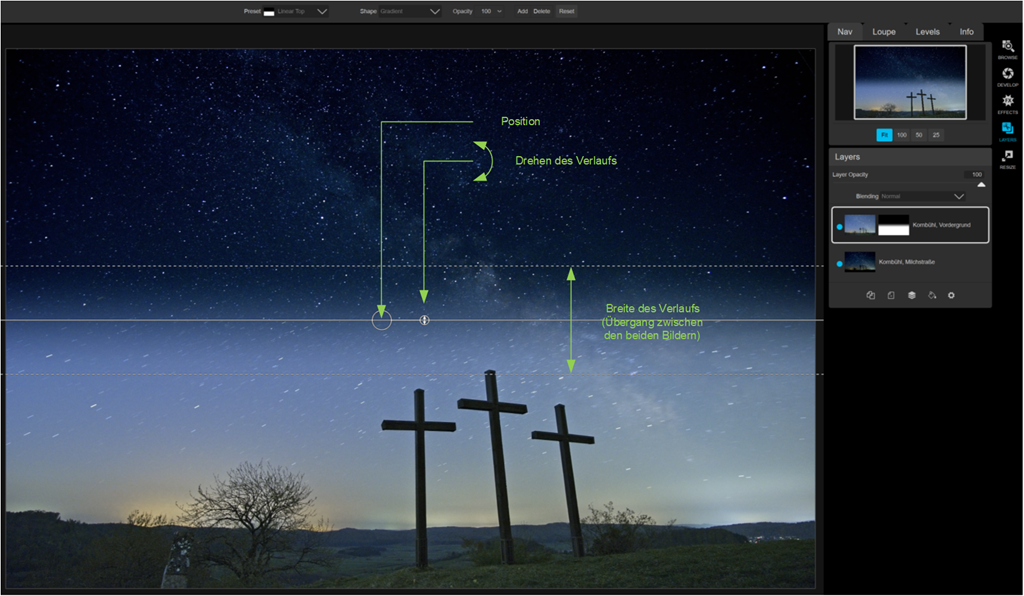Click the paint bucket fill icon
Image resolution: width=1024 pixels, height=596 pixels.
[931, 295]
